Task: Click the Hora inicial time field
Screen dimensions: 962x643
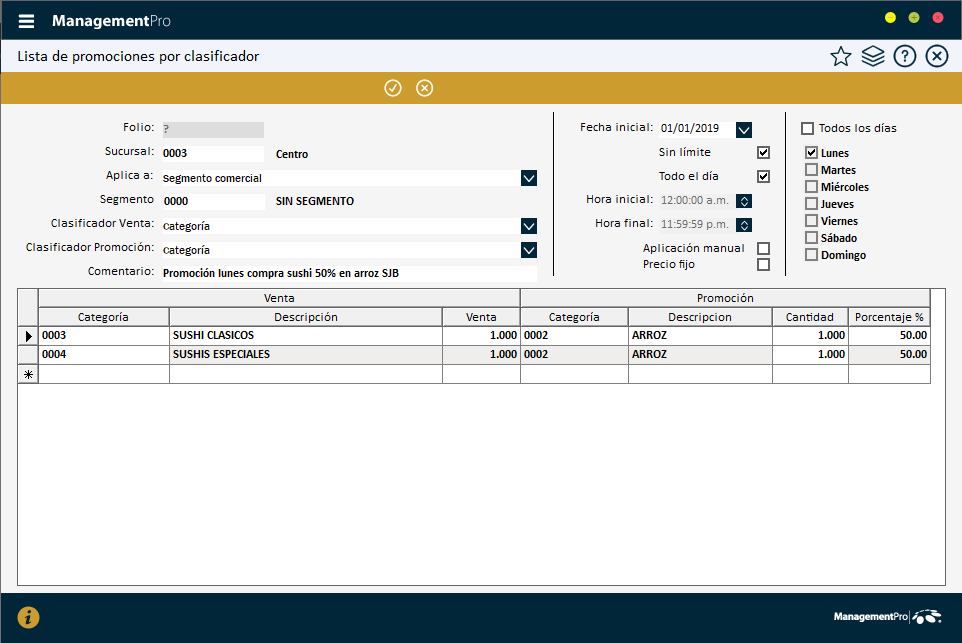Action: pyautogui.click(x=697, y=201)
